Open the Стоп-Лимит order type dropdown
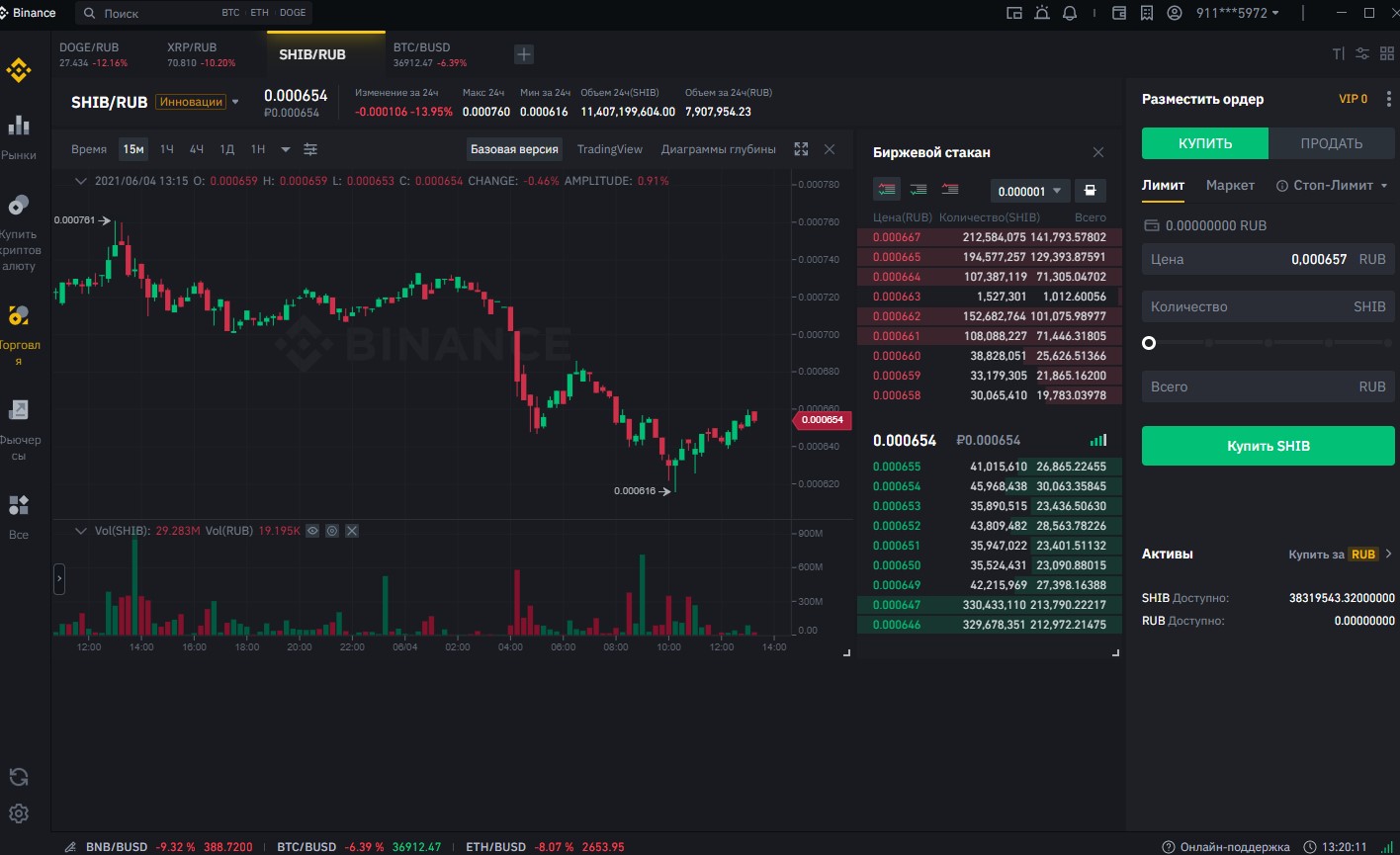 click(x=1333, y=185)
